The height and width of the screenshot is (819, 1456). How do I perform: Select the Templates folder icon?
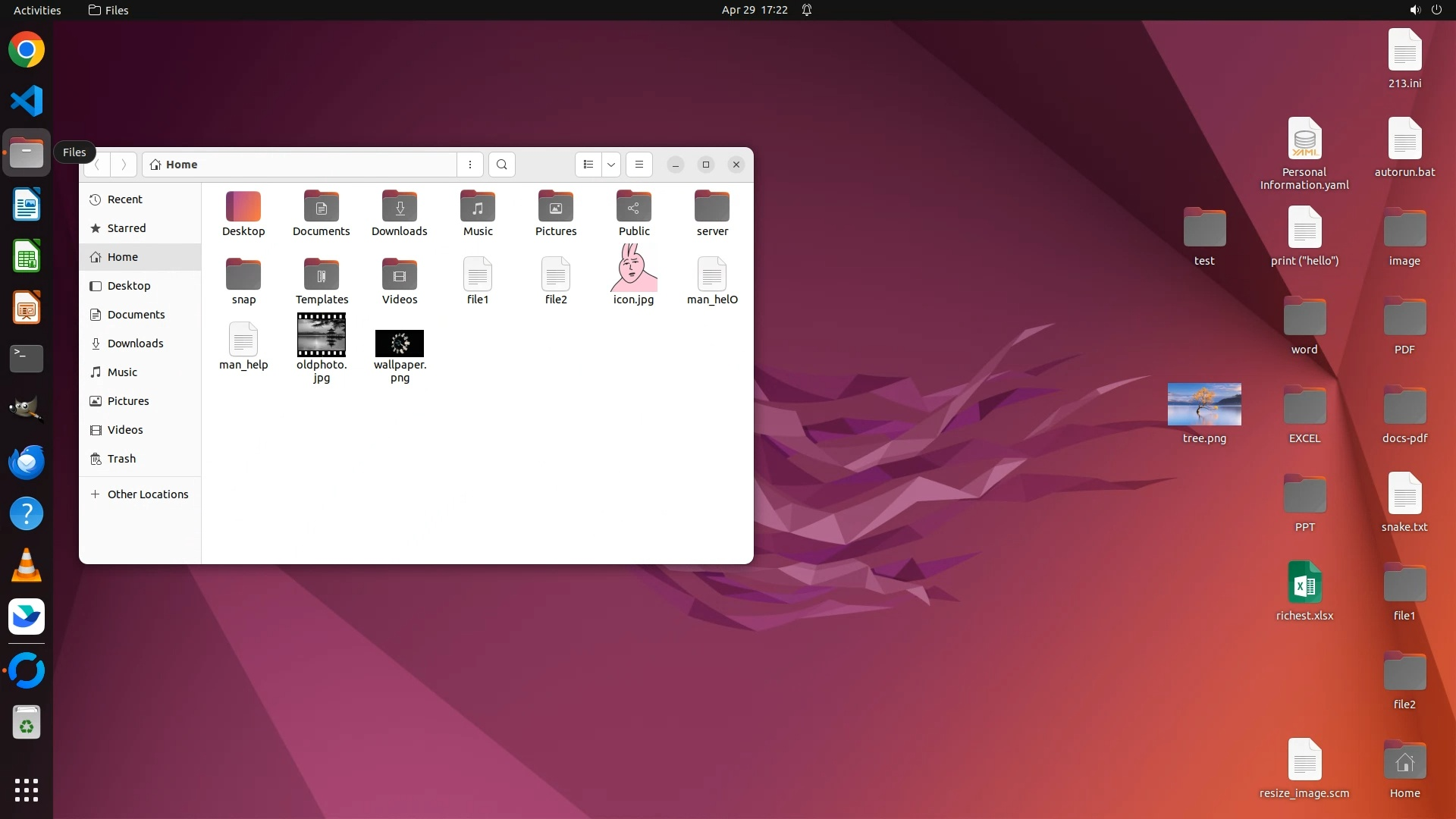pyautogui.click(x=322, y=275)
